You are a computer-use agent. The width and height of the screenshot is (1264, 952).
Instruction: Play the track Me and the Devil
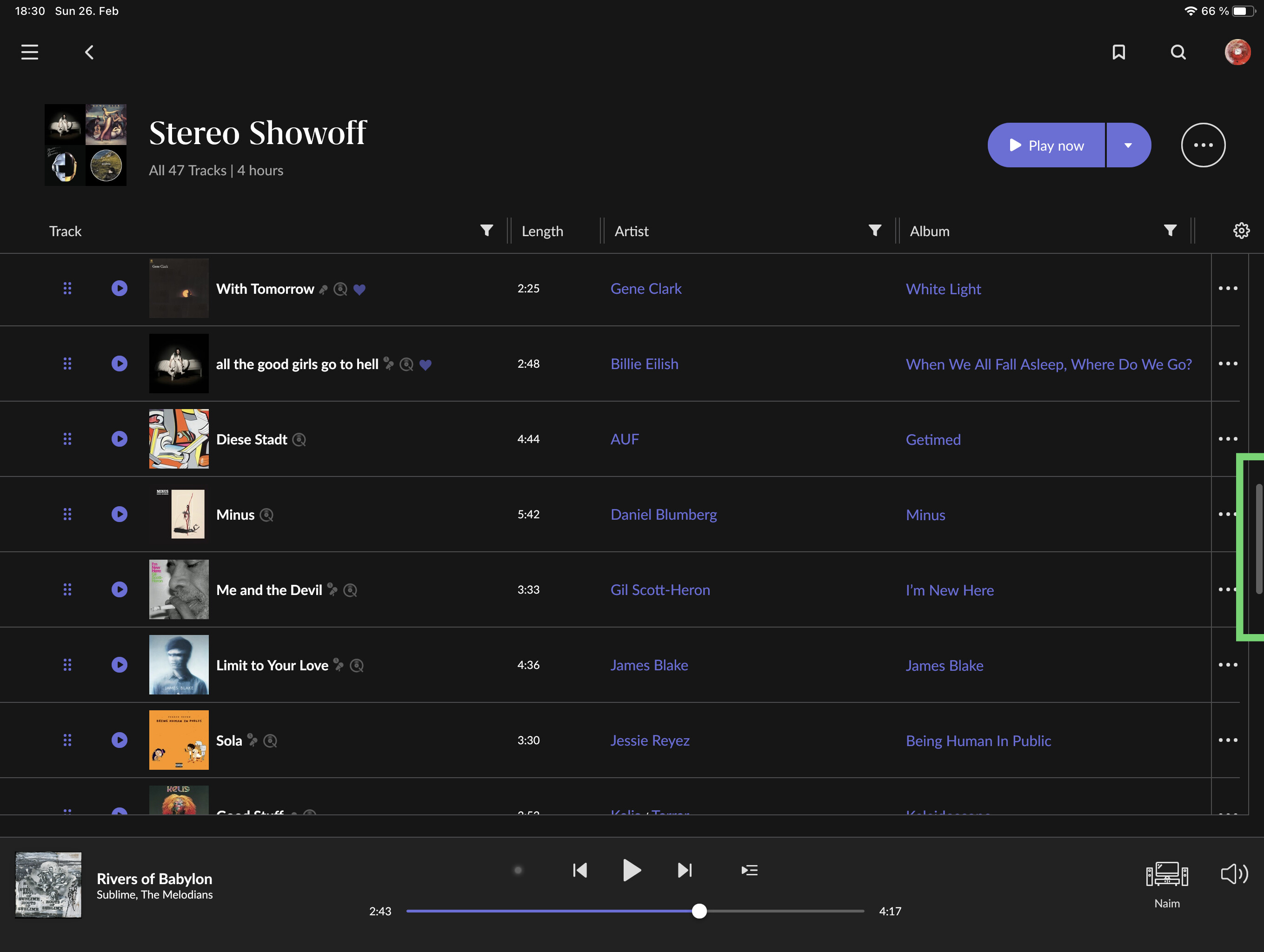pos(120,590)
